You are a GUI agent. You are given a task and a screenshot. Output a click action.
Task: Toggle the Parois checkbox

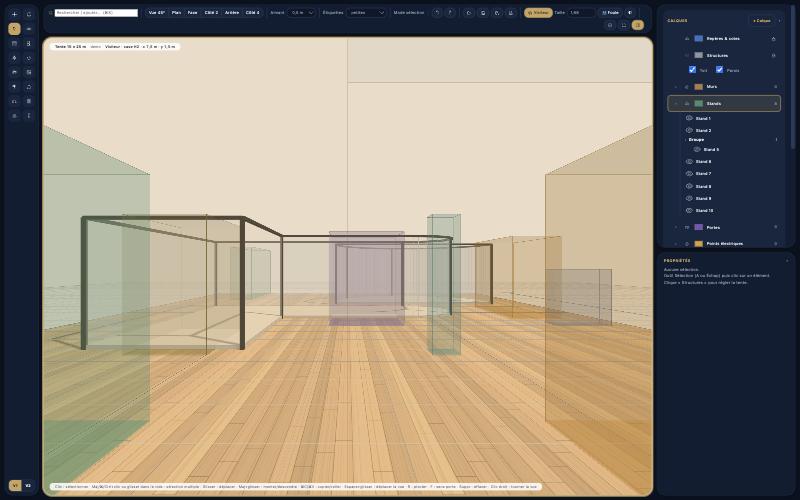coord(719,69)
